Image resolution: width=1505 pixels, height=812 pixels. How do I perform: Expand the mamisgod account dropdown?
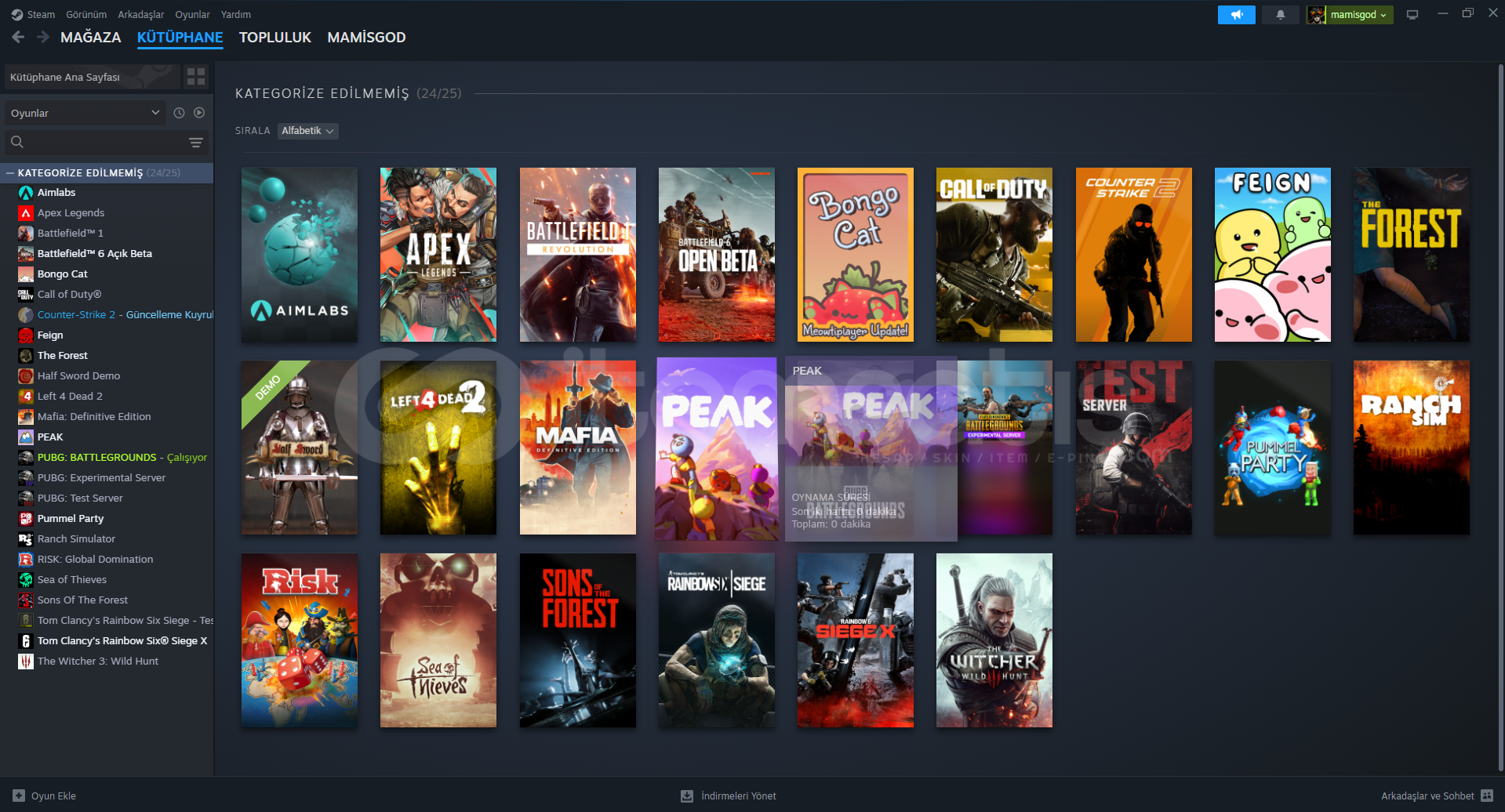coord(1358,15)
